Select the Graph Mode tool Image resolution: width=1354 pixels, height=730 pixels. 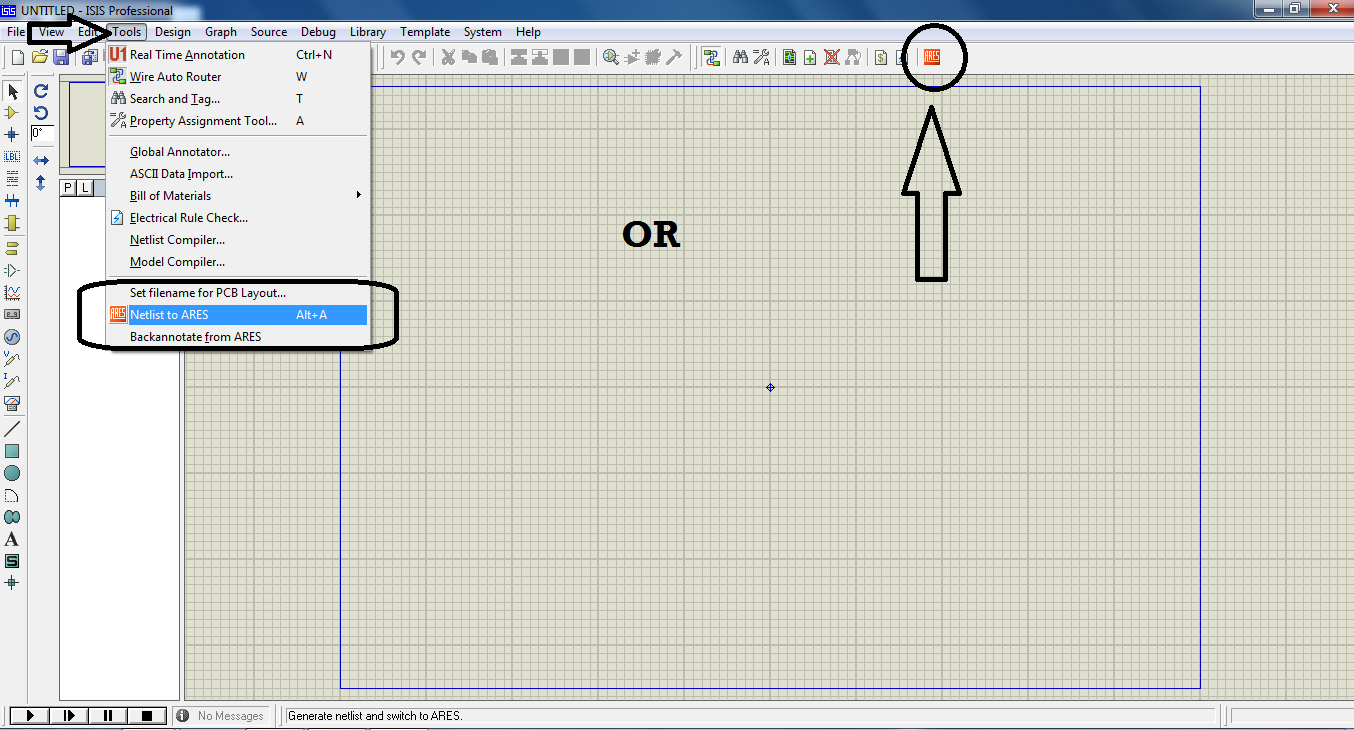tap(12, 293)
